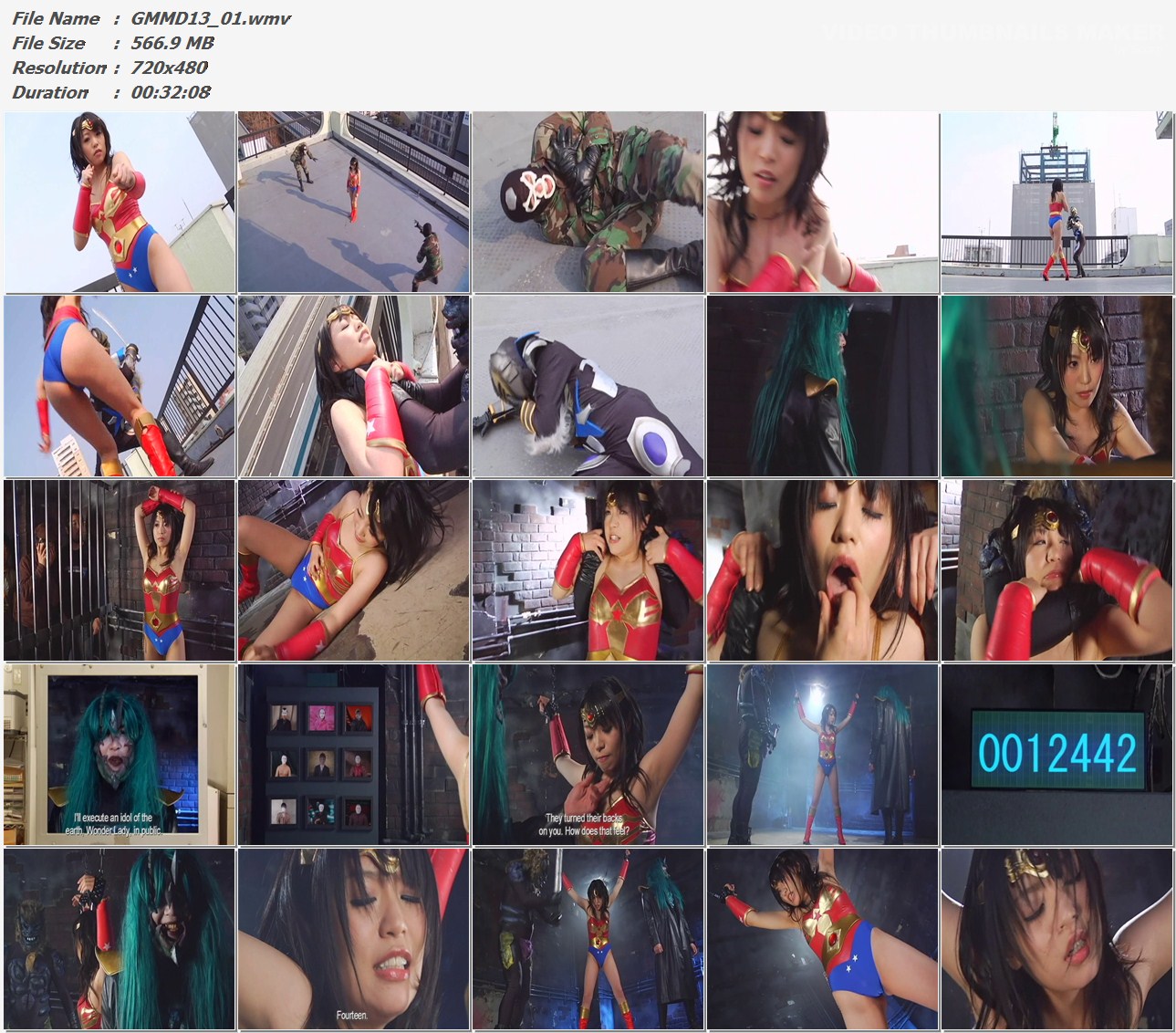Open the digital counter thumbnail showing 0012442
The height and width of the screenshot is (1033, 1176).
1057,755
